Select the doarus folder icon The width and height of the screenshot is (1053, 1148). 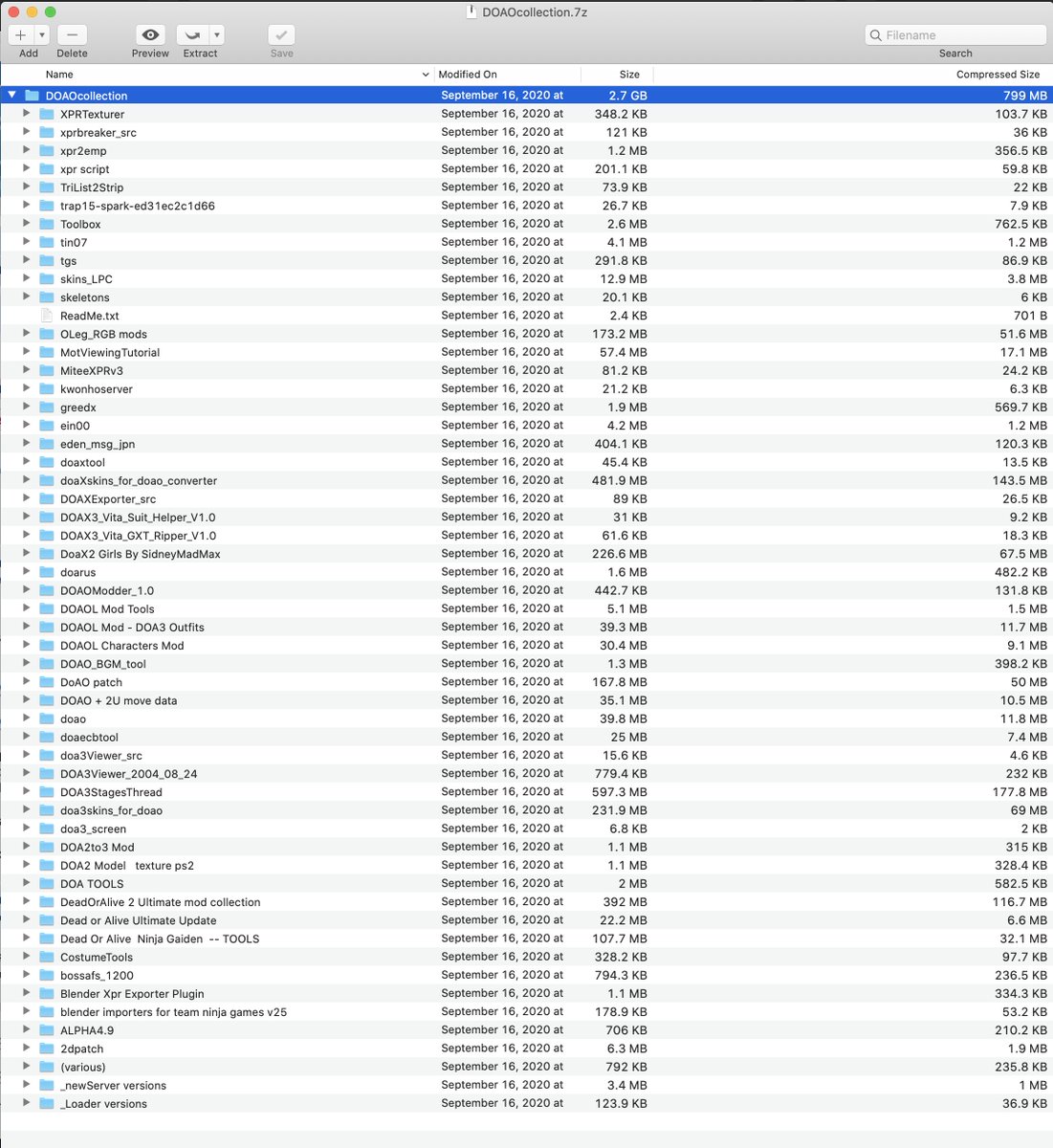pyautogui.click(x=47, y=572)
